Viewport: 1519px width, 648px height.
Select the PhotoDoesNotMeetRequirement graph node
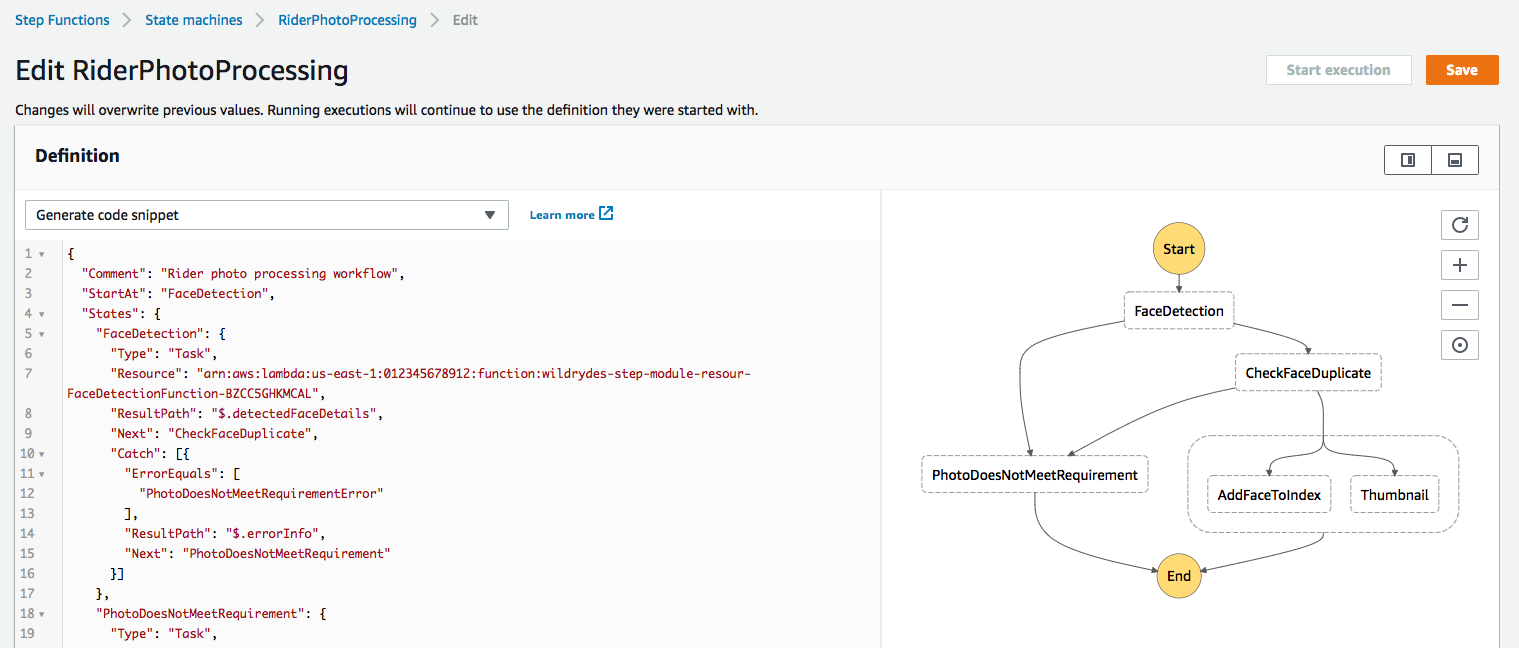click(x=1035, y=475)
